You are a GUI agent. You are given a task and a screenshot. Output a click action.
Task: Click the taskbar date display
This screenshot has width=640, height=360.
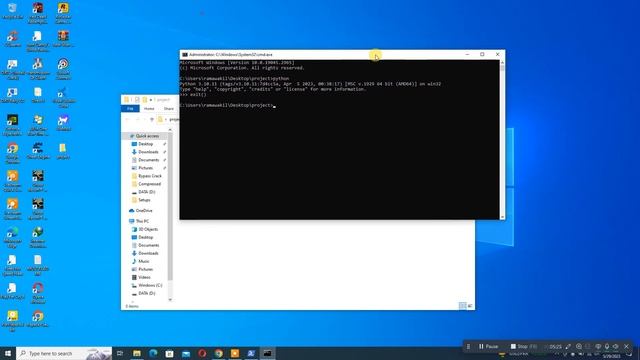[611, 356]
